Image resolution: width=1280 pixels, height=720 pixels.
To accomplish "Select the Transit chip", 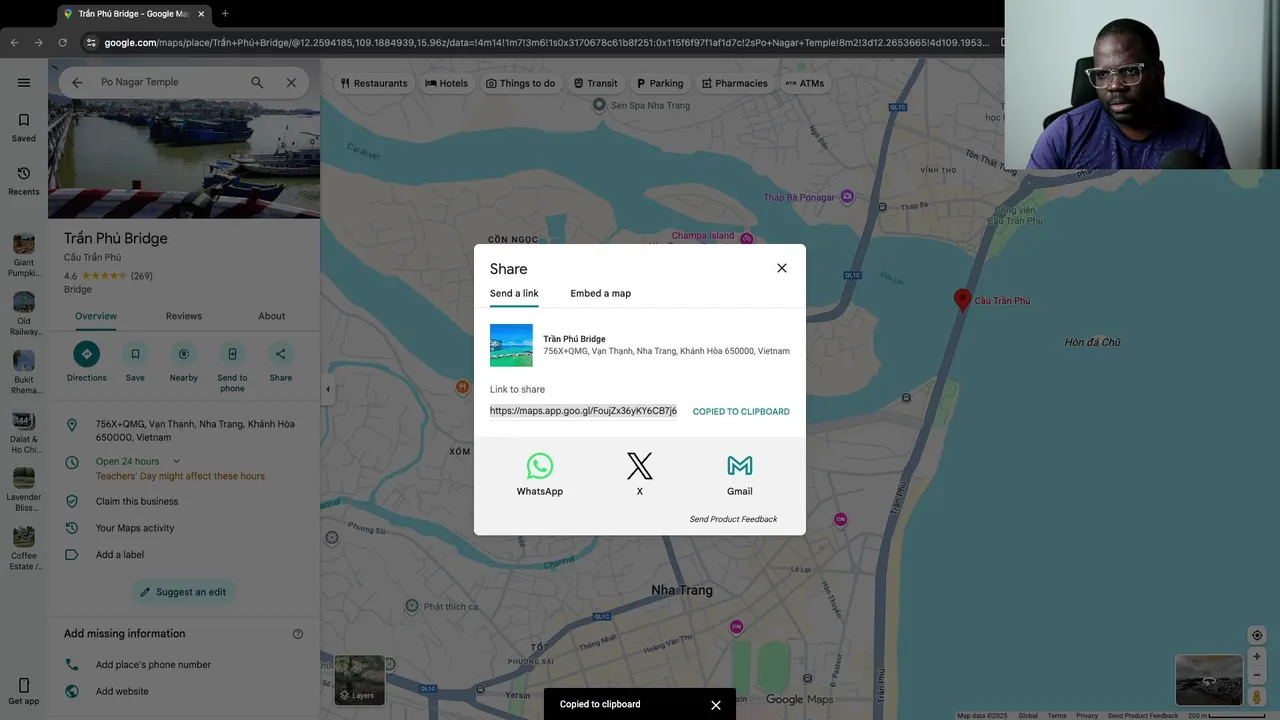I will point(595,83).
